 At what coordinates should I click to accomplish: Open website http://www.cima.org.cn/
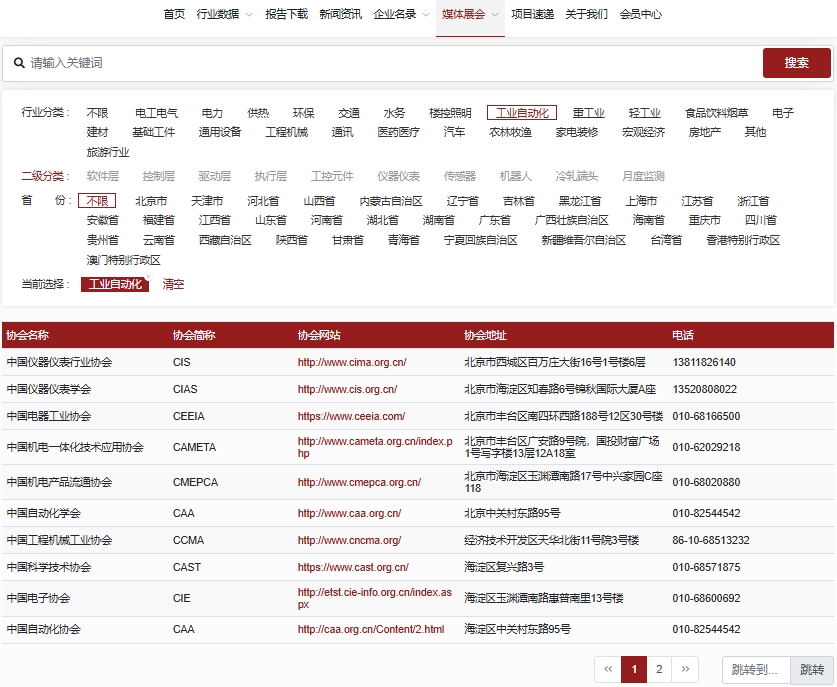[x=352, y=362]
